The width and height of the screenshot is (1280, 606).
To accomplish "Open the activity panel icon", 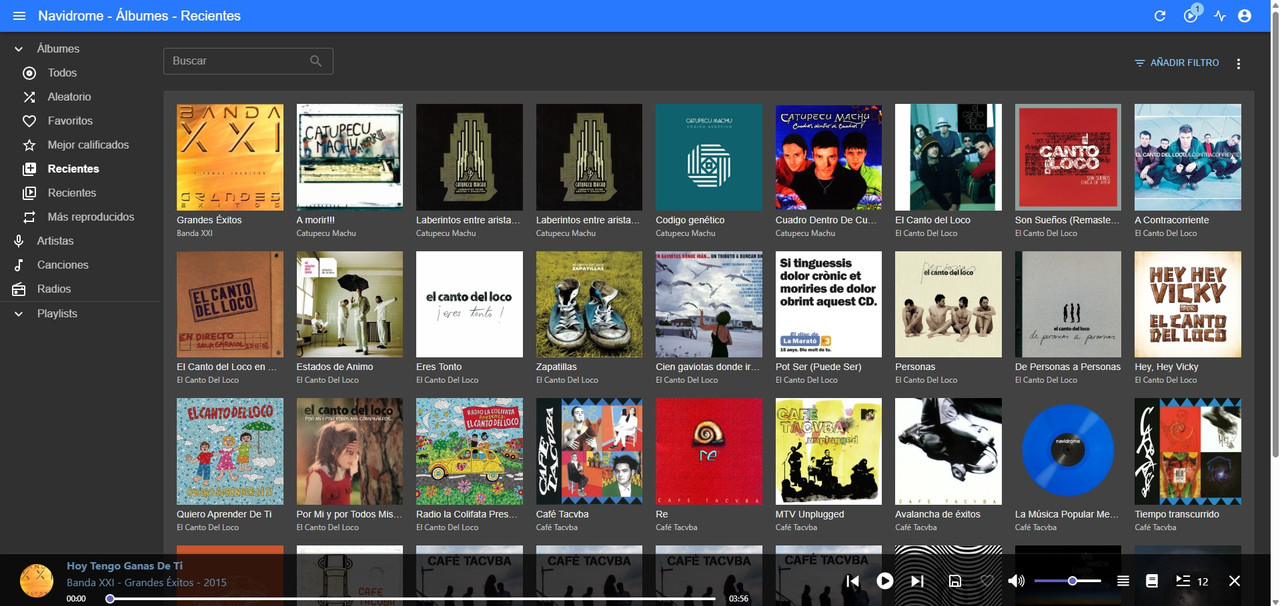I will tap(1219, 16).
